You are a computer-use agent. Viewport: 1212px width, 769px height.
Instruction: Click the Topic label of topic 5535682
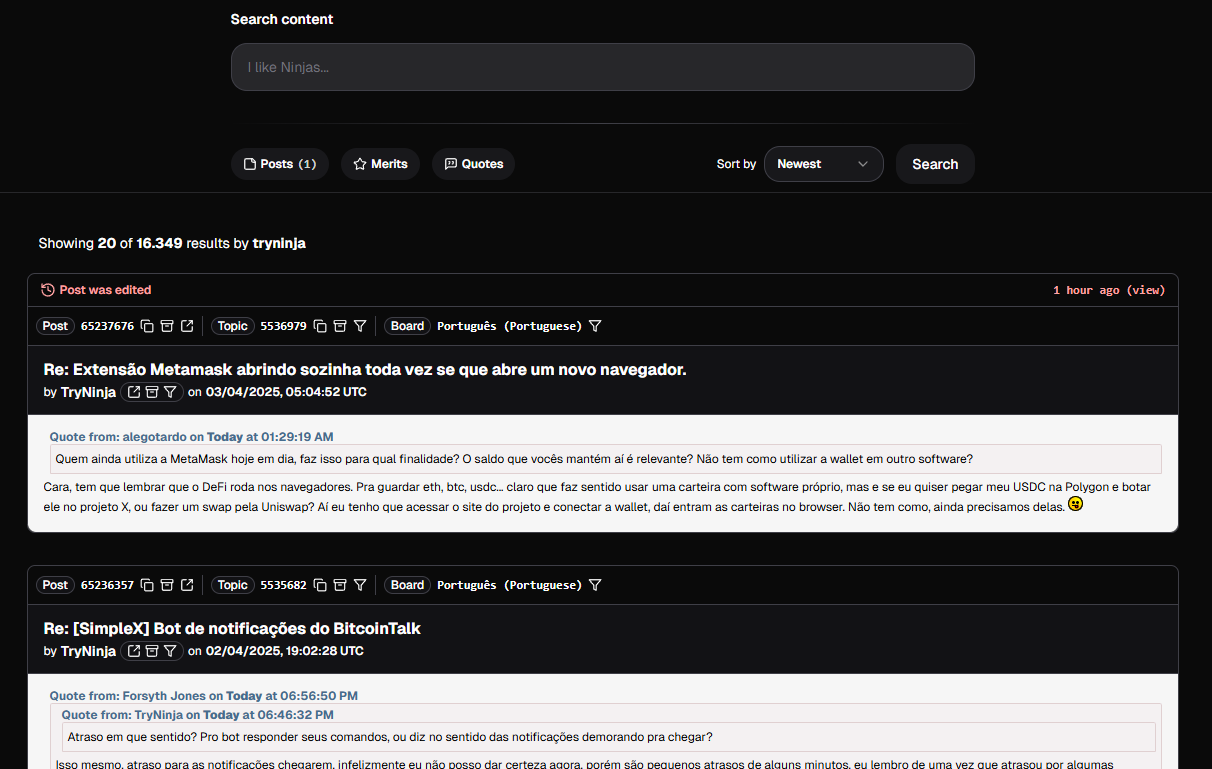pos(232,585)
